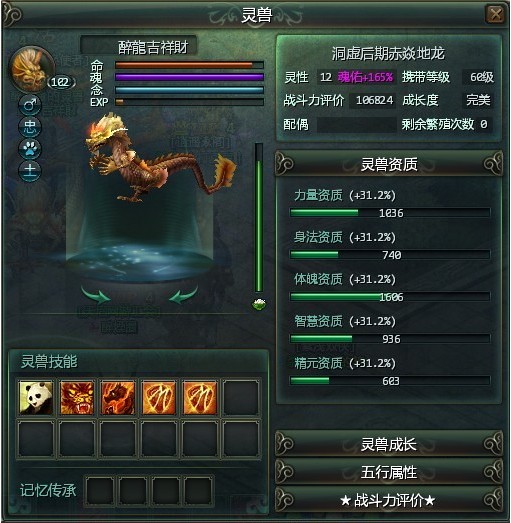Click the male gender symbol icon
The width and height of the screenshot is (511, 523).
click(30, 105)
